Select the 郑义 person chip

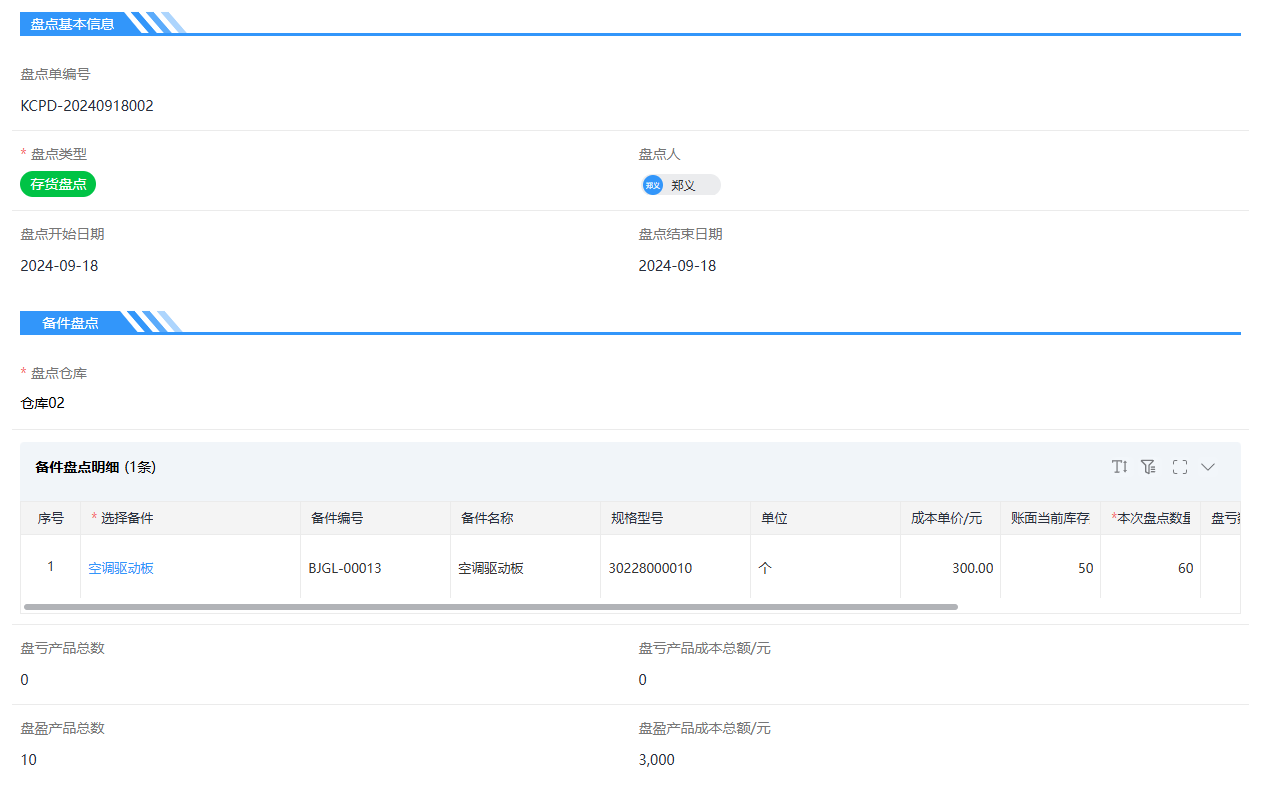682,185
